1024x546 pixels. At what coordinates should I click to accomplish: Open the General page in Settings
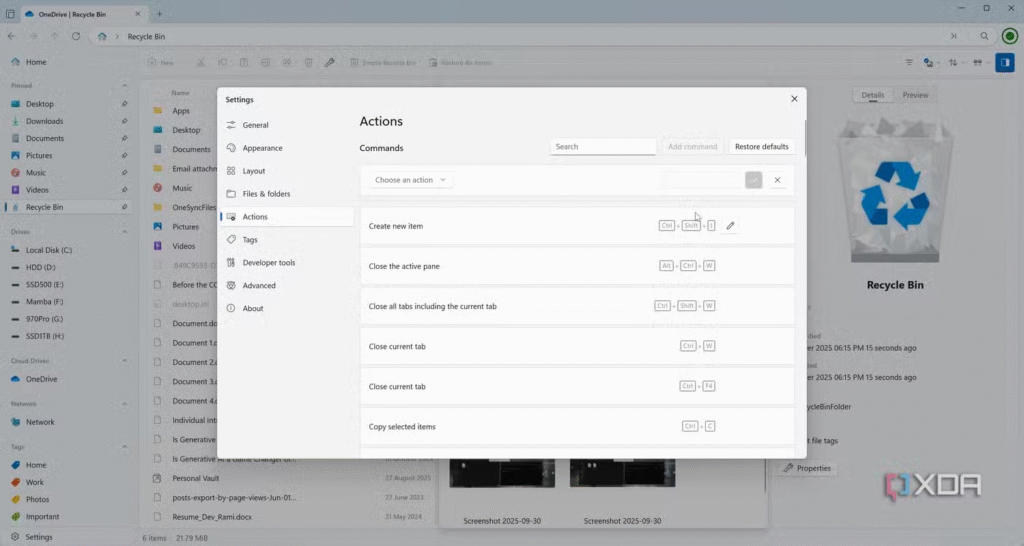(x=255, y=125)
